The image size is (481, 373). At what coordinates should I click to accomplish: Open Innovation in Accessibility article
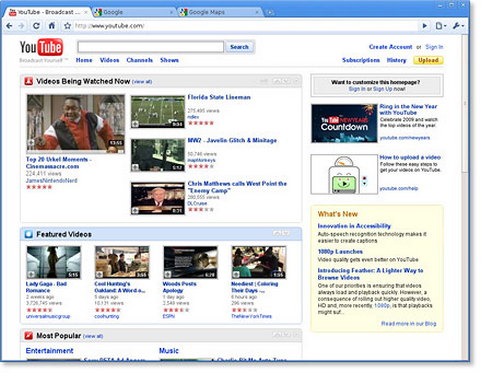pos(354,226)
